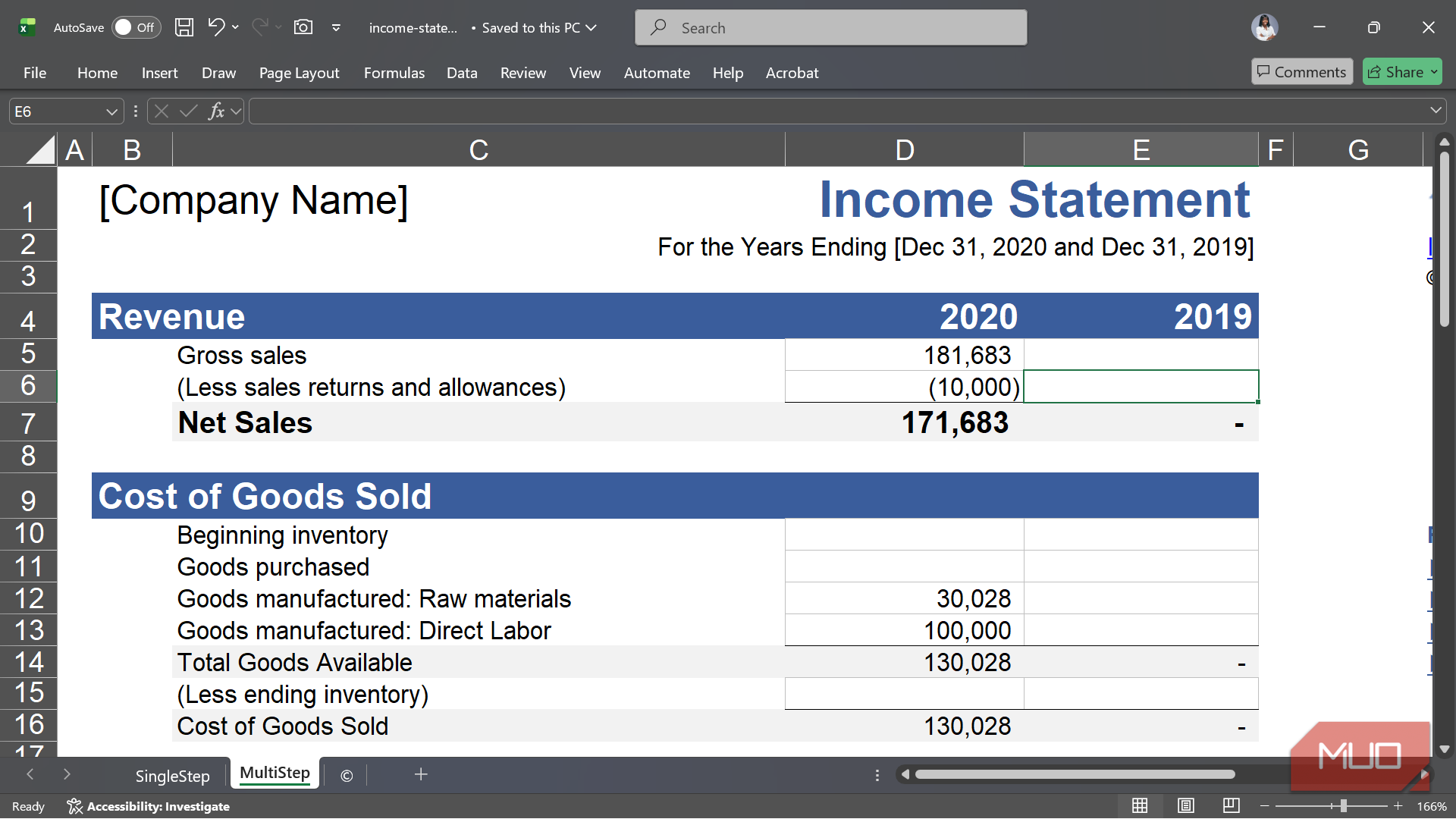Click zoom in plus icon
The width and height of the screenshot is (1456, 819).
click(x=1398, y=806)
